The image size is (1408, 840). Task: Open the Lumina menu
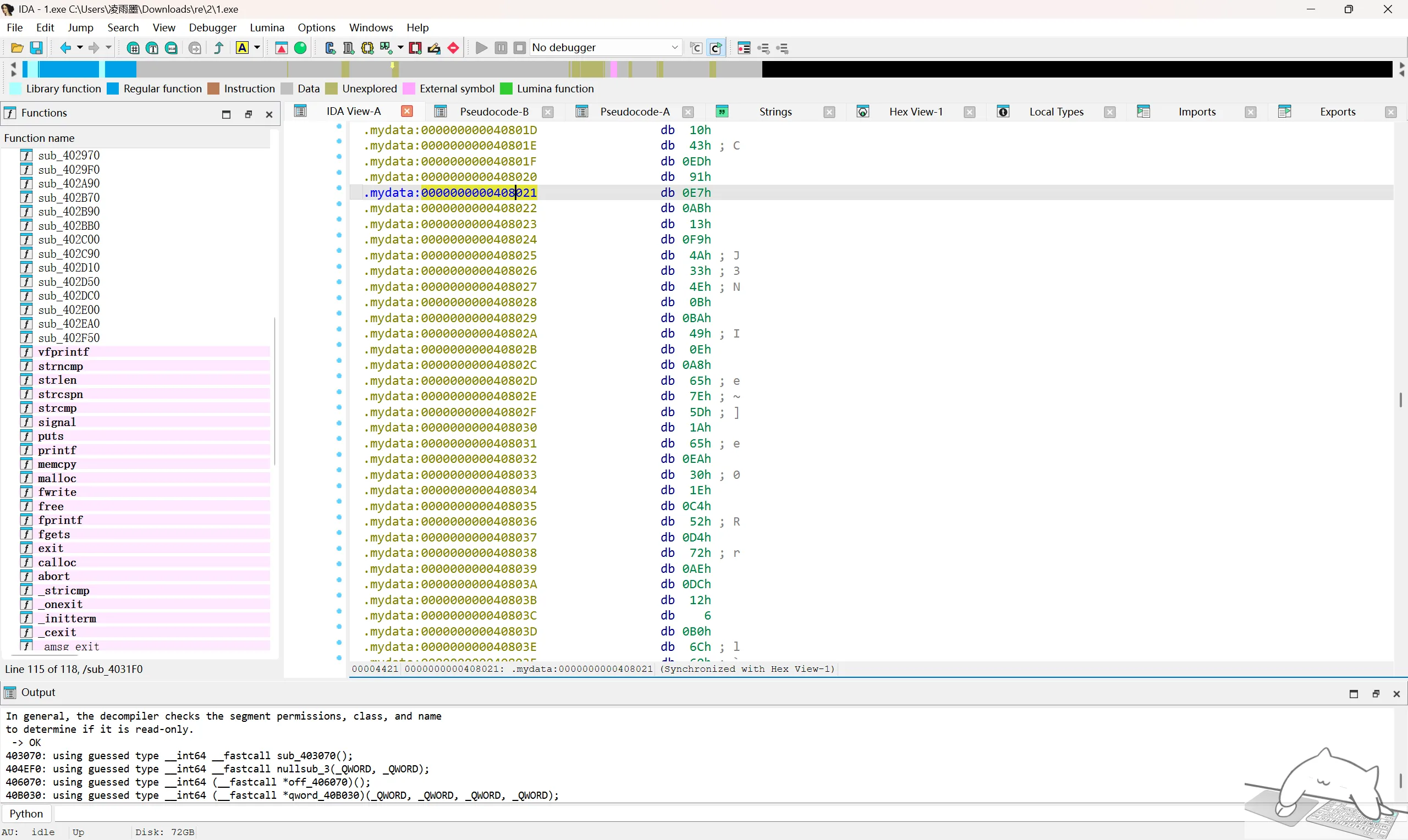pos(267,27)
